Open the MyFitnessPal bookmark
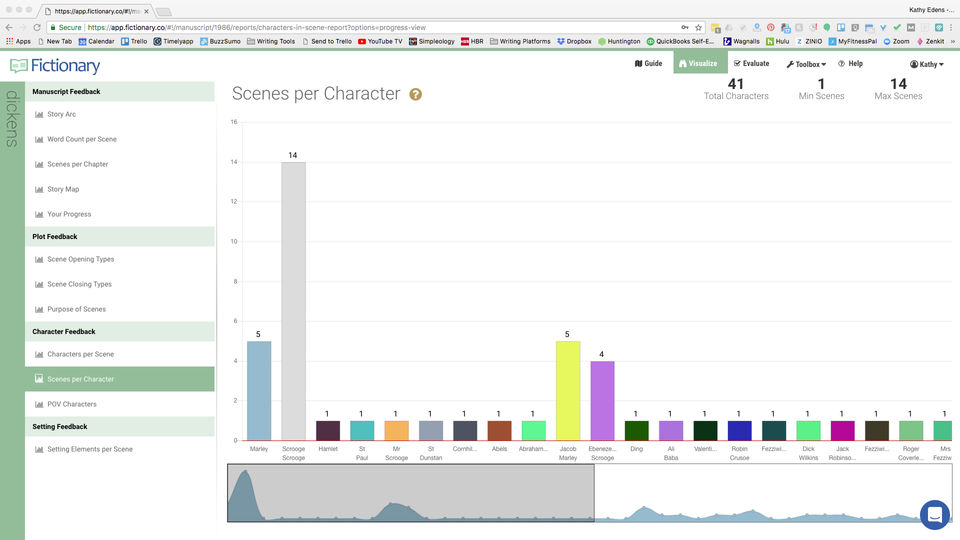This screenshot has height=540, width=960. 852,41
